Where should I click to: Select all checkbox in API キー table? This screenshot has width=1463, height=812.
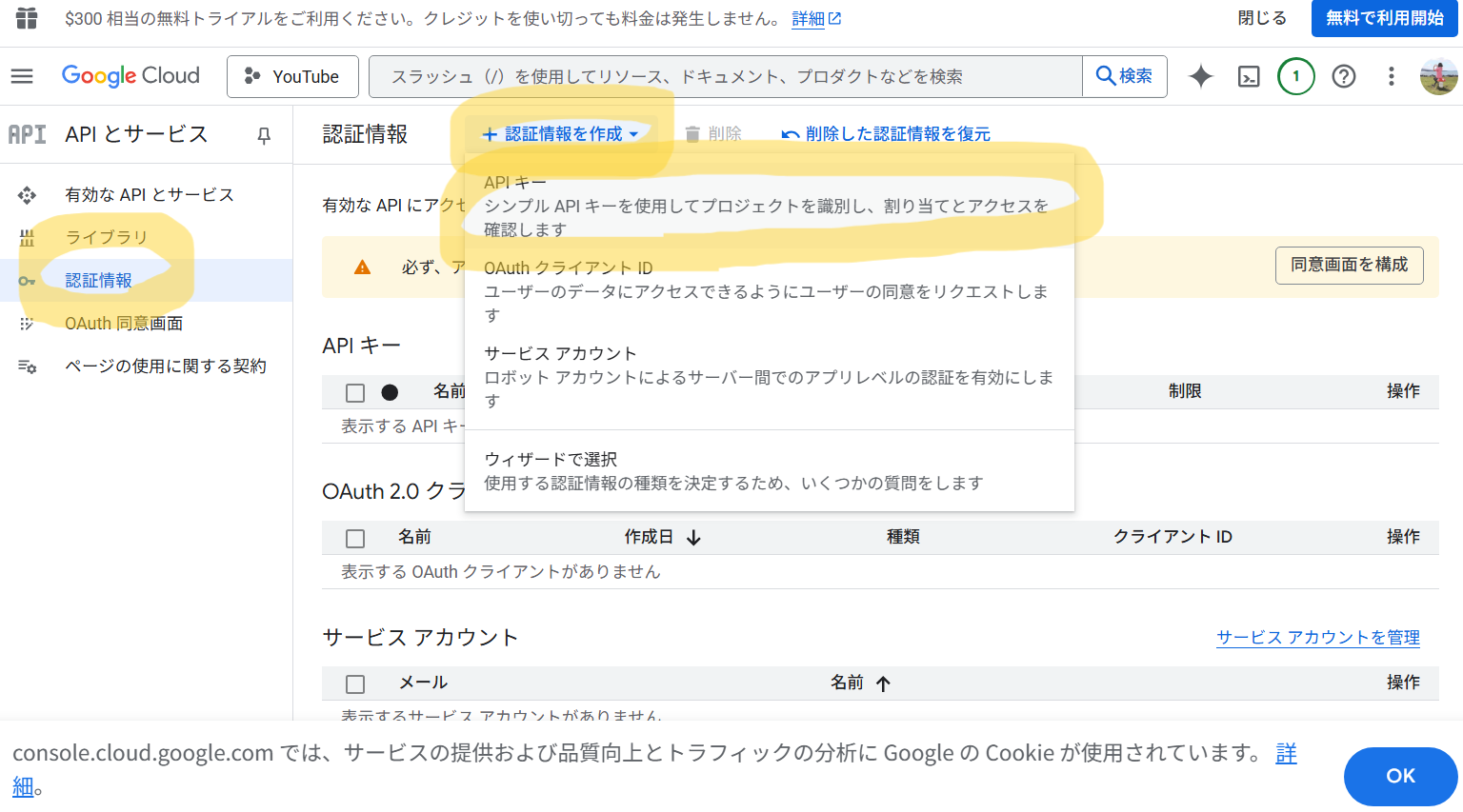pos(355,392)
